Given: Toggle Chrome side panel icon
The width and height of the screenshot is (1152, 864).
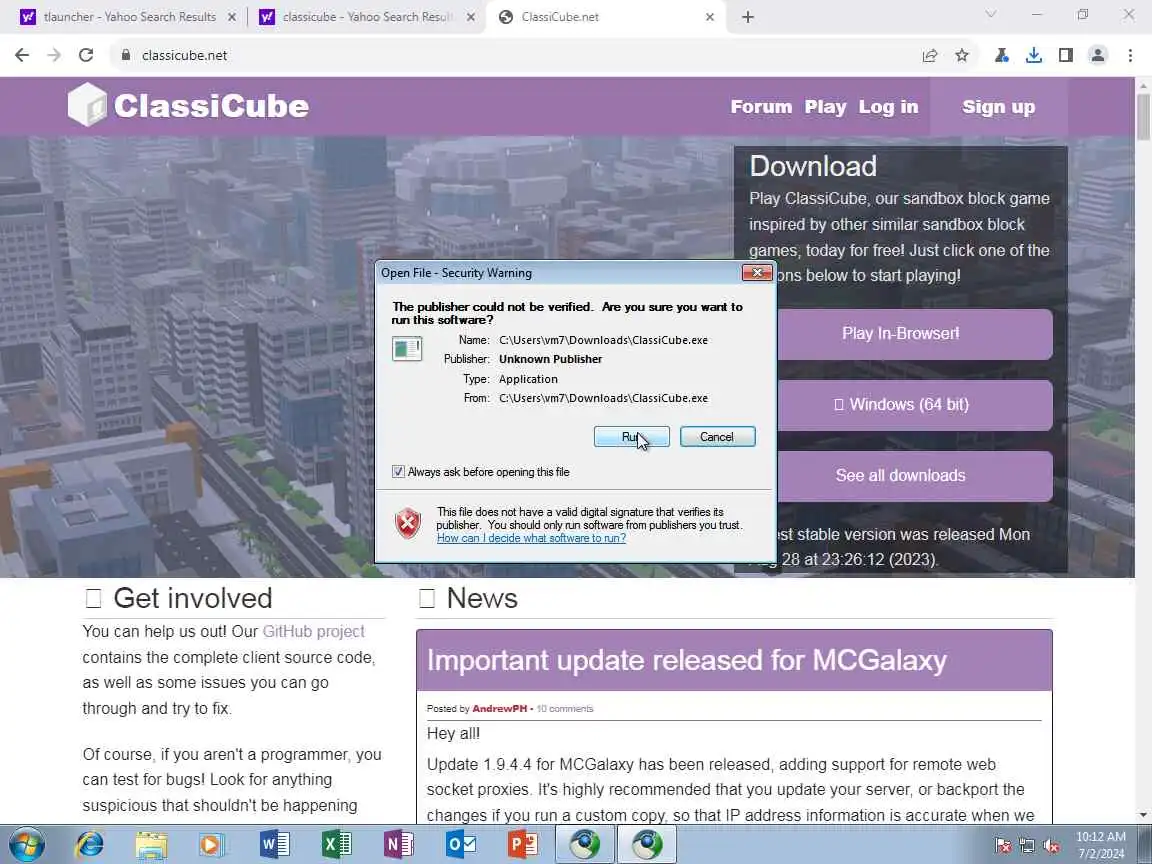Looking at the screenshot, I should click(x=1065, y=55).
